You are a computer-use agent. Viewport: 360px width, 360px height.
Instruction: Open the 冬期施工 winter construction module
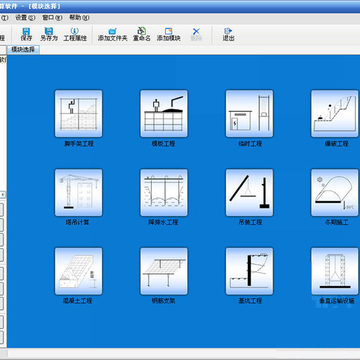(335, 192)
